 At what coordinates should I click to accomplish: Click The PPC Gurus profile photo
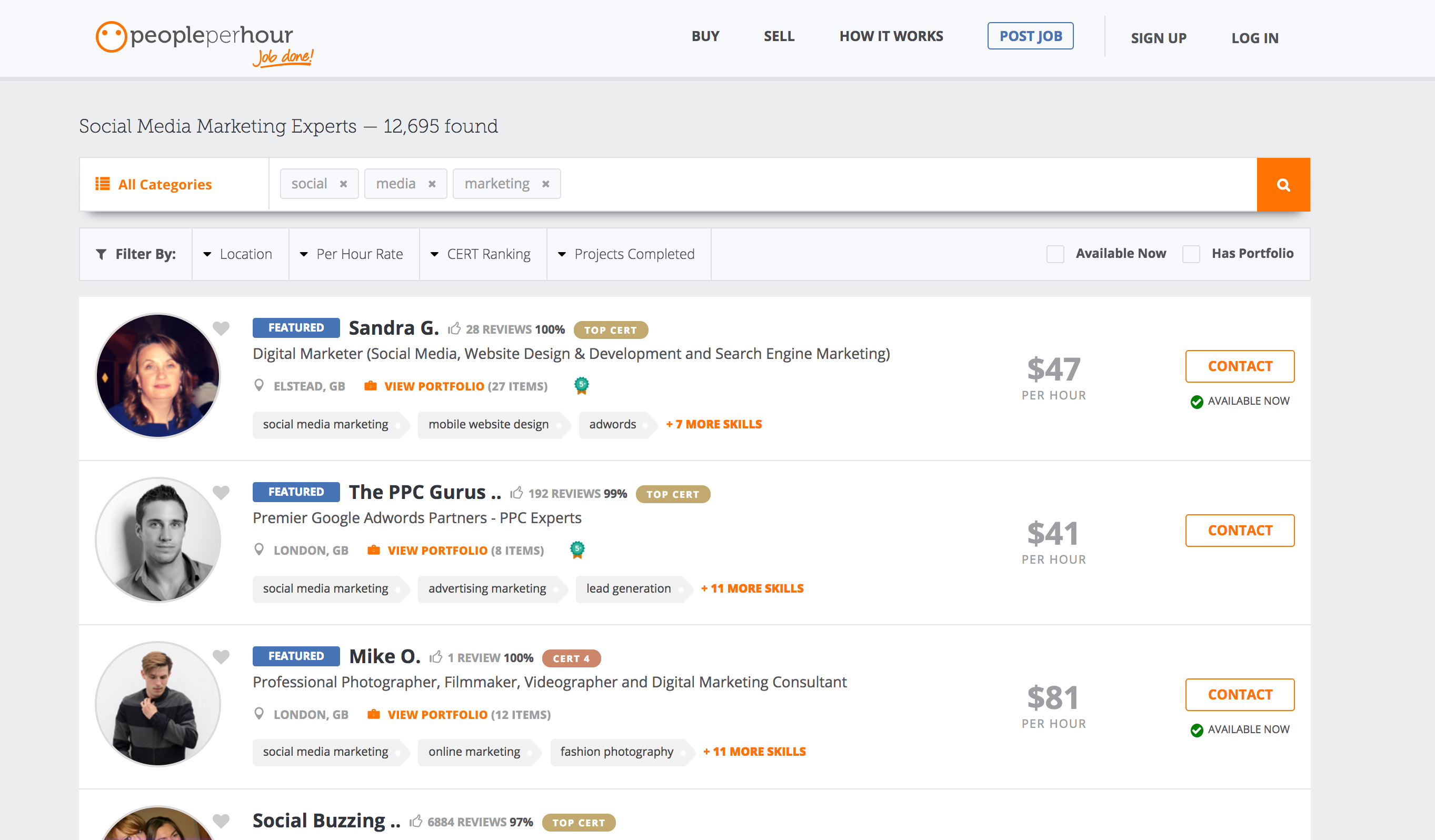pyautogui.click(x=158, y=540)
